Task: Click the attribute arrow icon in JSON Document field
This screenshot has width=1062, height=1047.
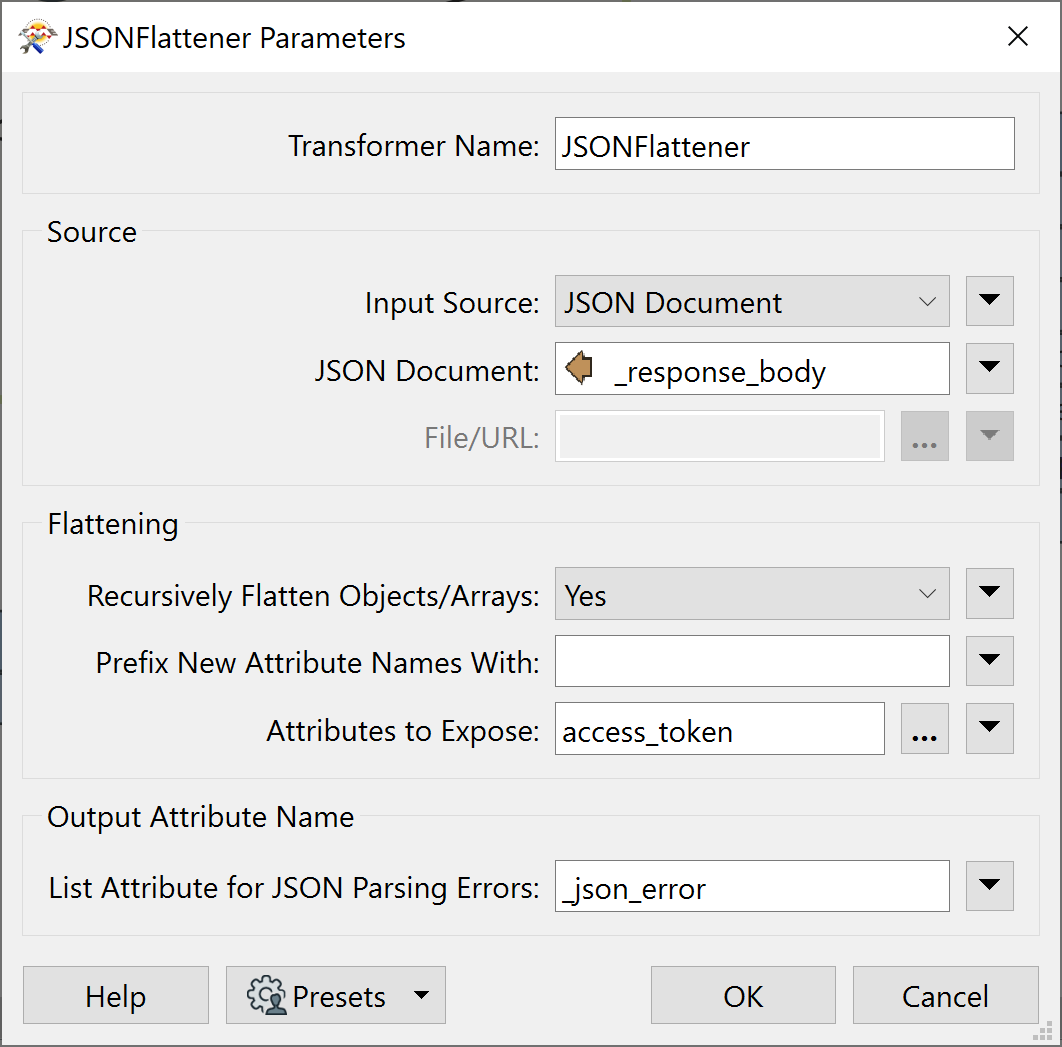Action: click(x=579, y=370)
